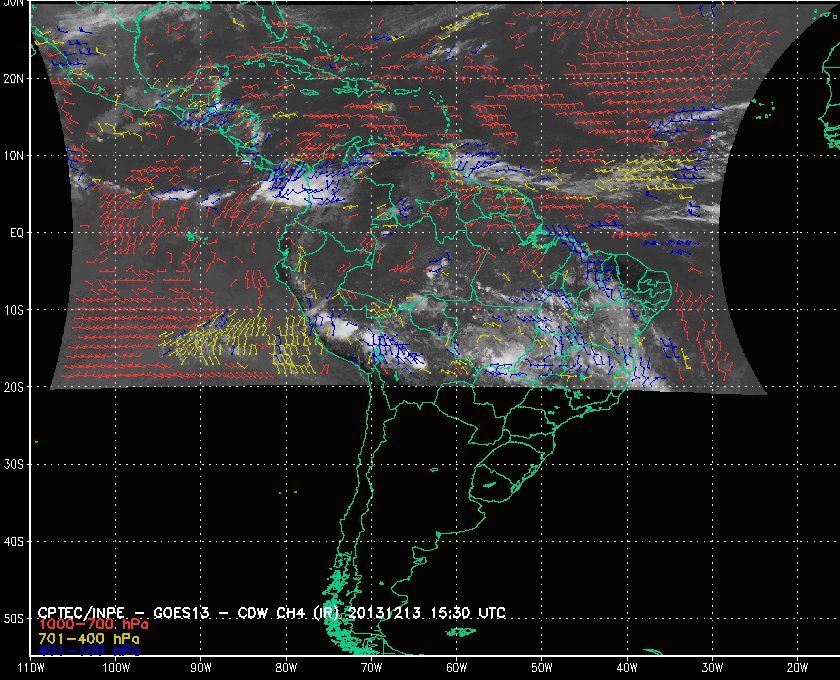Click the 20N latitude axis label
This screenshot has width=840, height=680.
tap(15, 78)
